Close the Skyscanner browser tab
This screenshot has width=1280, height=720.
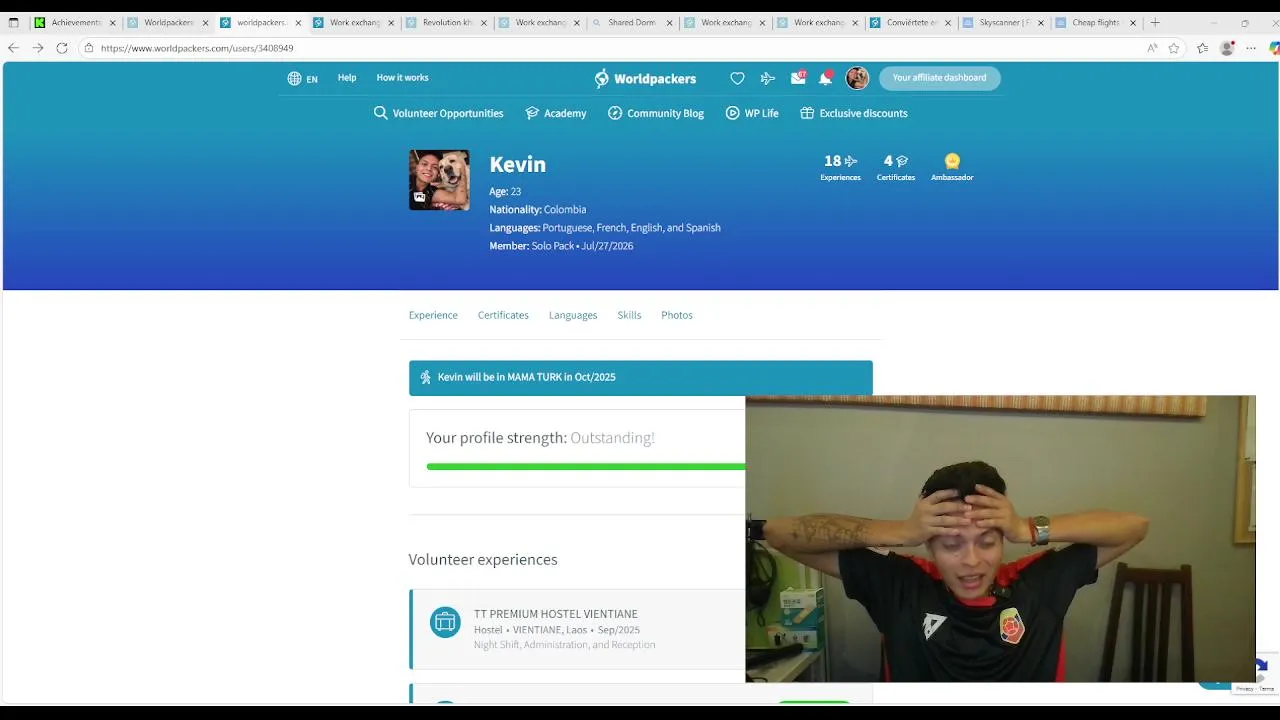[1040, 22]
